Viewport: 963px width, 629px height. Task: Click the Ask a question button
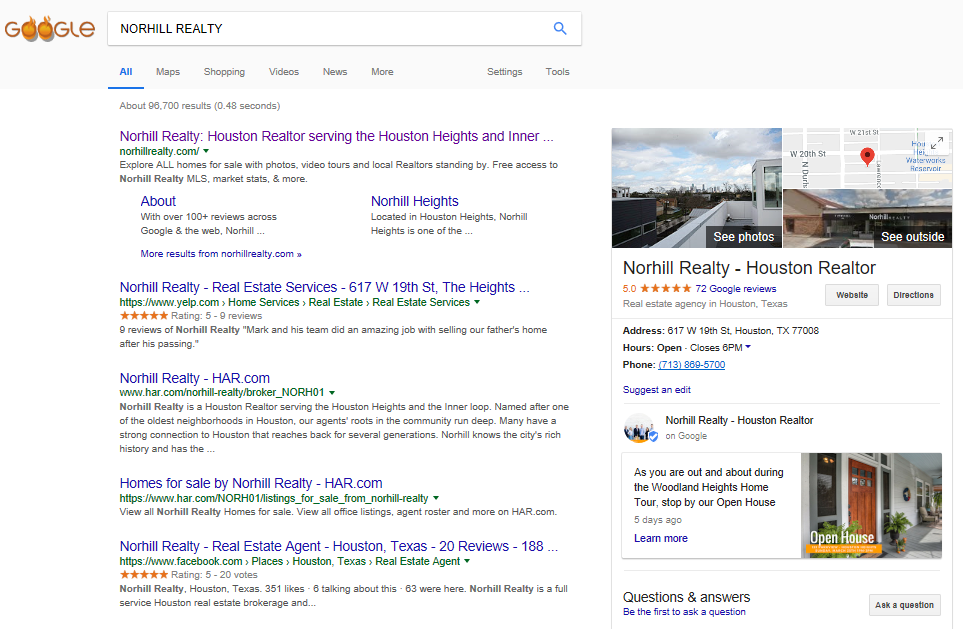point(905,605)
